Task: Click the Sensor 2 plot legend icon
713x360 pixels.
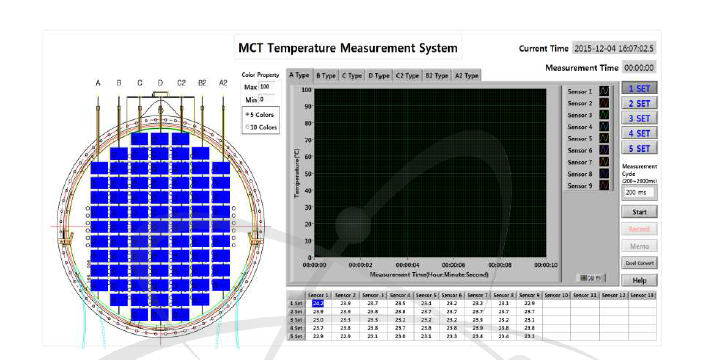Action: click(x=604, y=103)
